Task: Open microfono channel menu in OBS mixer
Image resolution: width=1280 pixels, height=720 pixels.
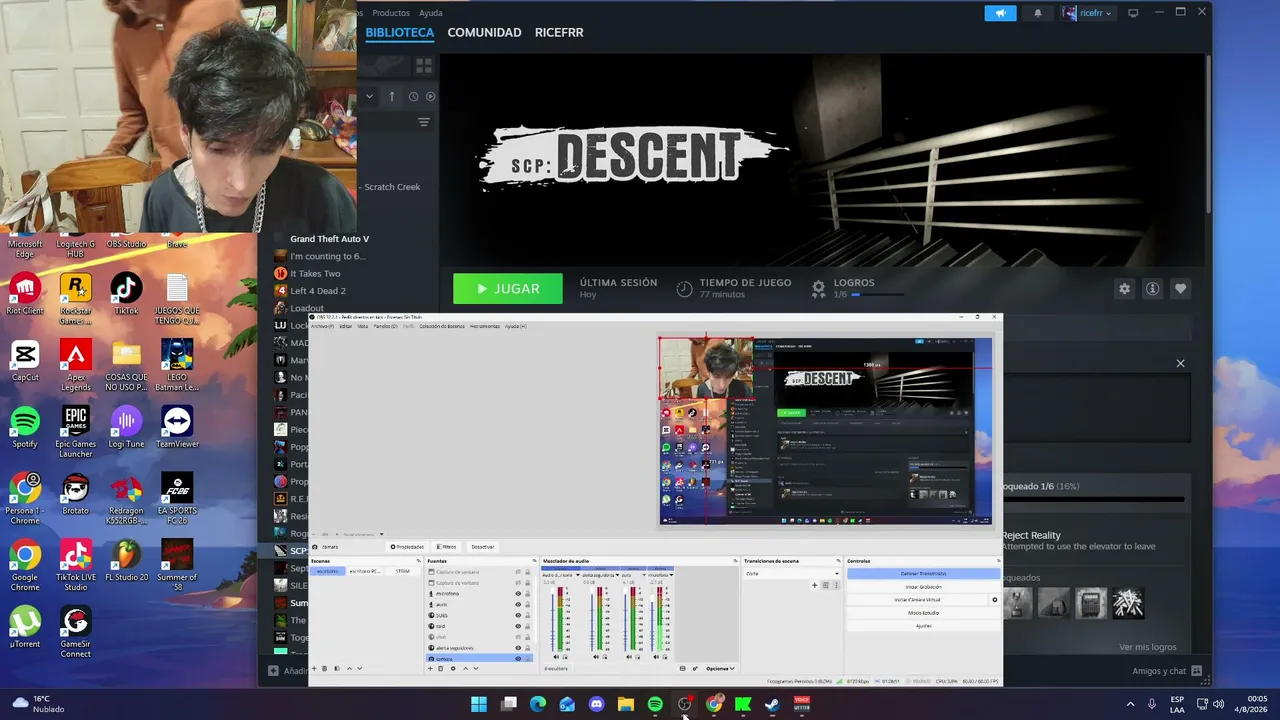Action: point(671,575)
